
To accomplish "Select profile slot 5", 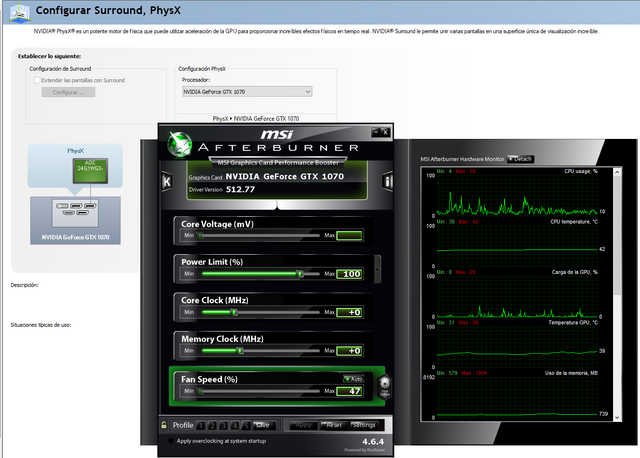I will point(246,425).
